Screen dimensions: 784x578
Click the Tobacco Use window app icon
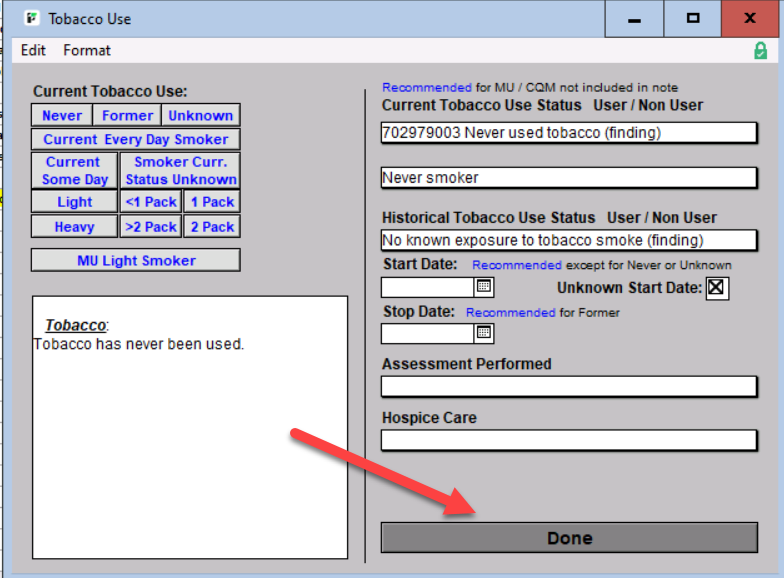32,18
